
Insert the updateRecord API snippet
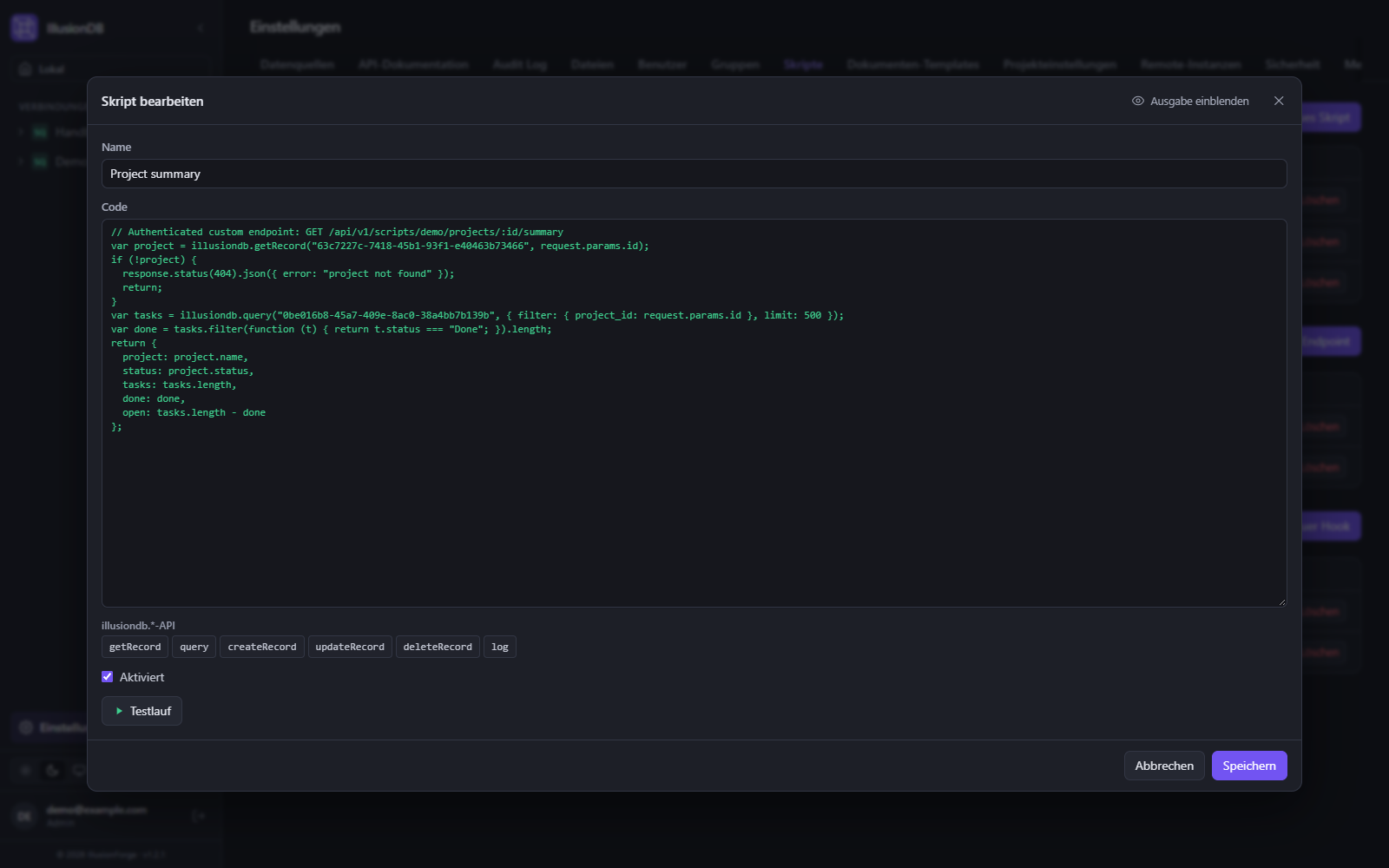(350, 647)
